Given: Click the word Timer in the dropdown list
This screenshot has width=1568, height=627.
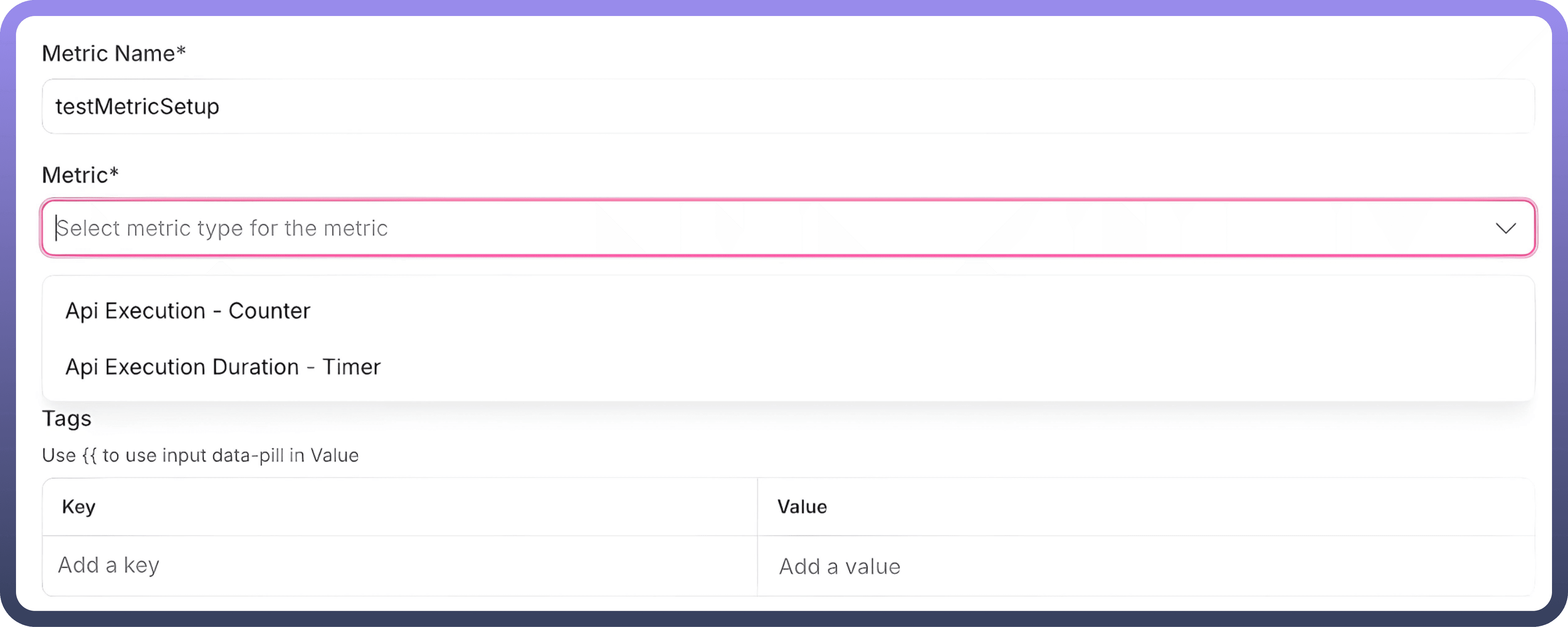Looking at the screenshot, I should click(351, 367).
